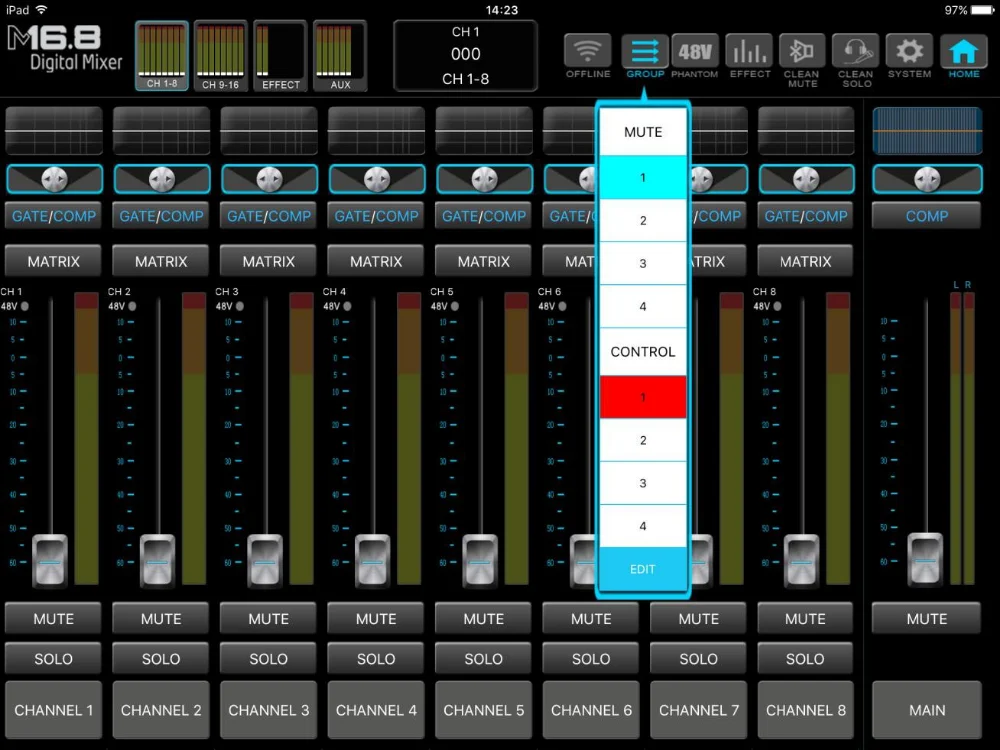
Task: Select pan knob on channel 8
Action: tap(806, 179)
